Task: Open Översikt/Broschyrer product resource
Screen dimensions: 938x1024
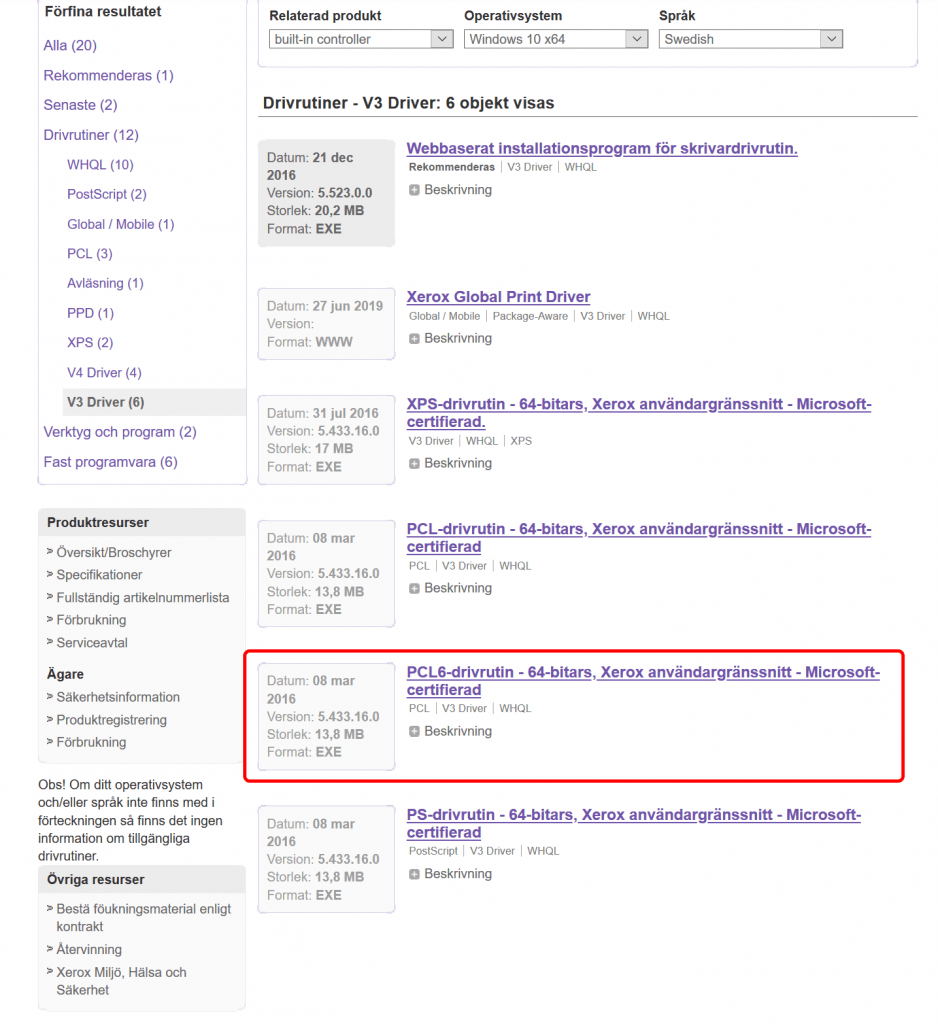Action: coord(114,552)
